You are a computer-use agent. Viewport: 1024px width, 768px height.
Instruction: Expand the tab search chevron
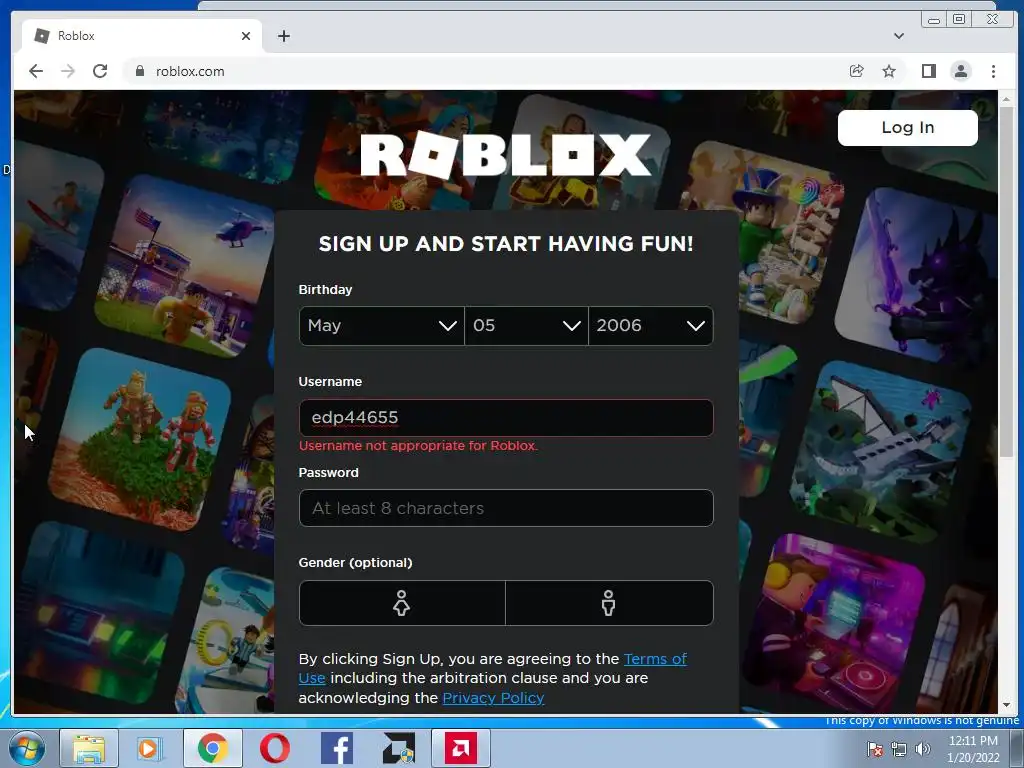[x=899, y=36]
